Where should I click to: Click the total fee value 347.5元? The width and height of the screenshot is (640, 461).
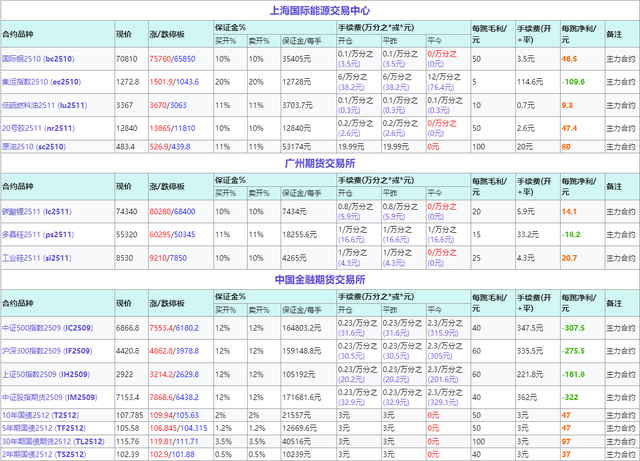530,328
